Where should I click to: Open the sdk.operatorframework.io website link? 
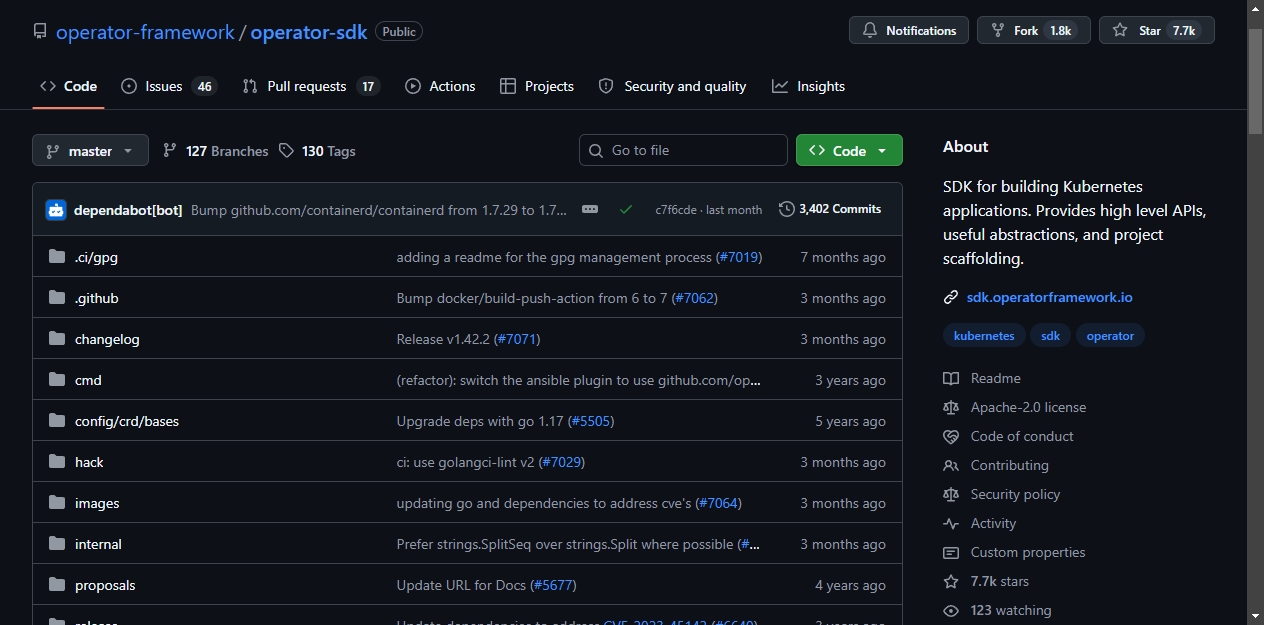(1049, 297)
